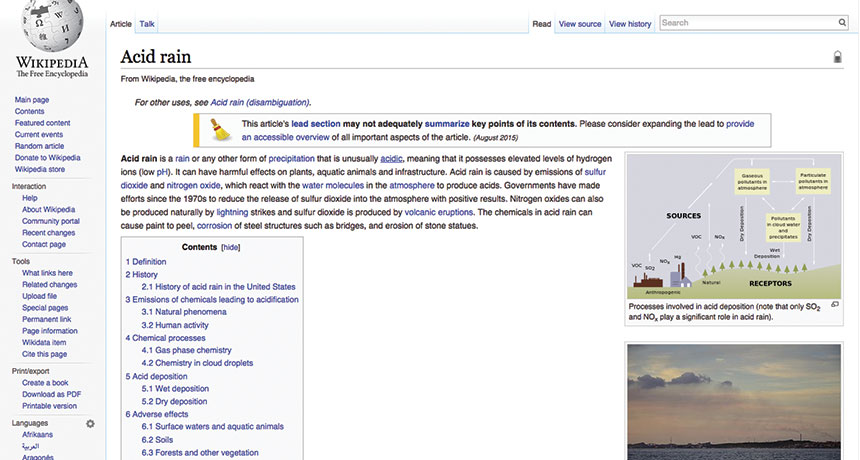
Task: Open Page information link
Action: 49,331
